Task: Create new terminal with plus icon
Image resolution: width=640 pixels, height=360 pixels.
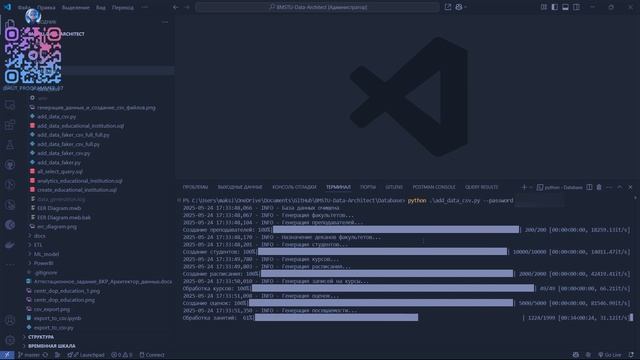Action: pos(524,187)
